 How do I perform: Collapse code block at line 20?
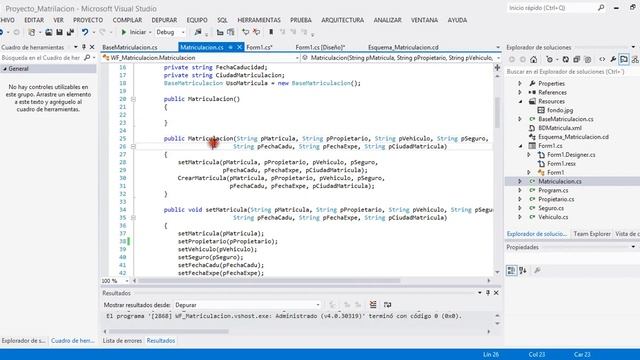(133, 99)
